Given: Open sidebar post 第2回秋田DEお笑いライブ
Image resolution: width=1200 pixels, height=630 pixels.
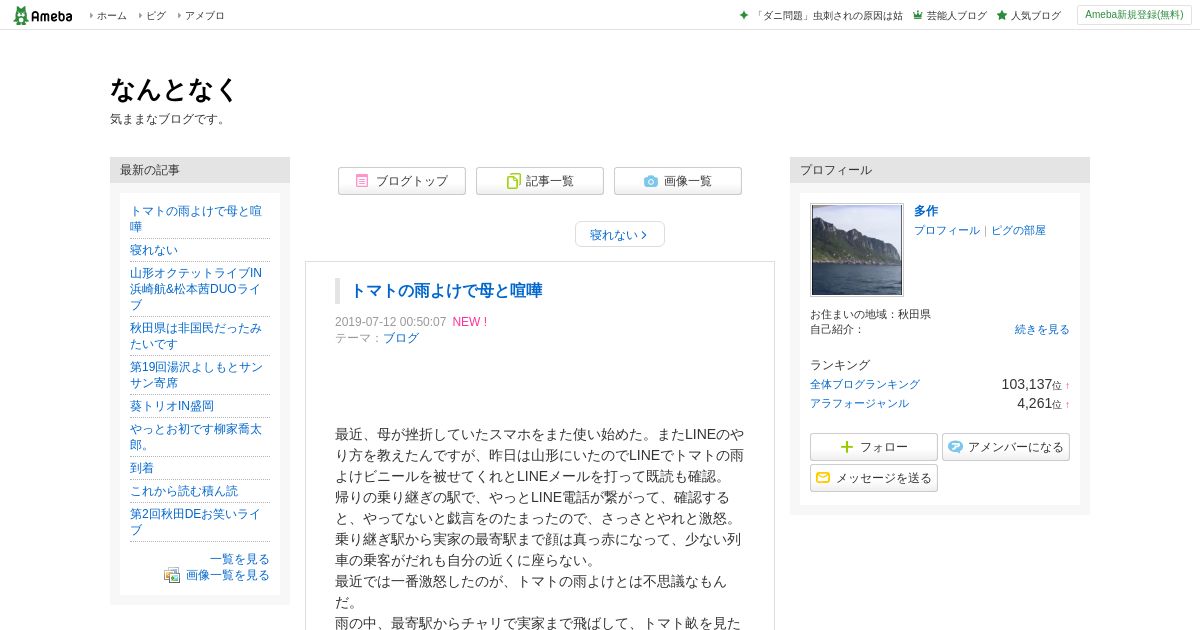Looking at the screenshot, I should 196,522.
